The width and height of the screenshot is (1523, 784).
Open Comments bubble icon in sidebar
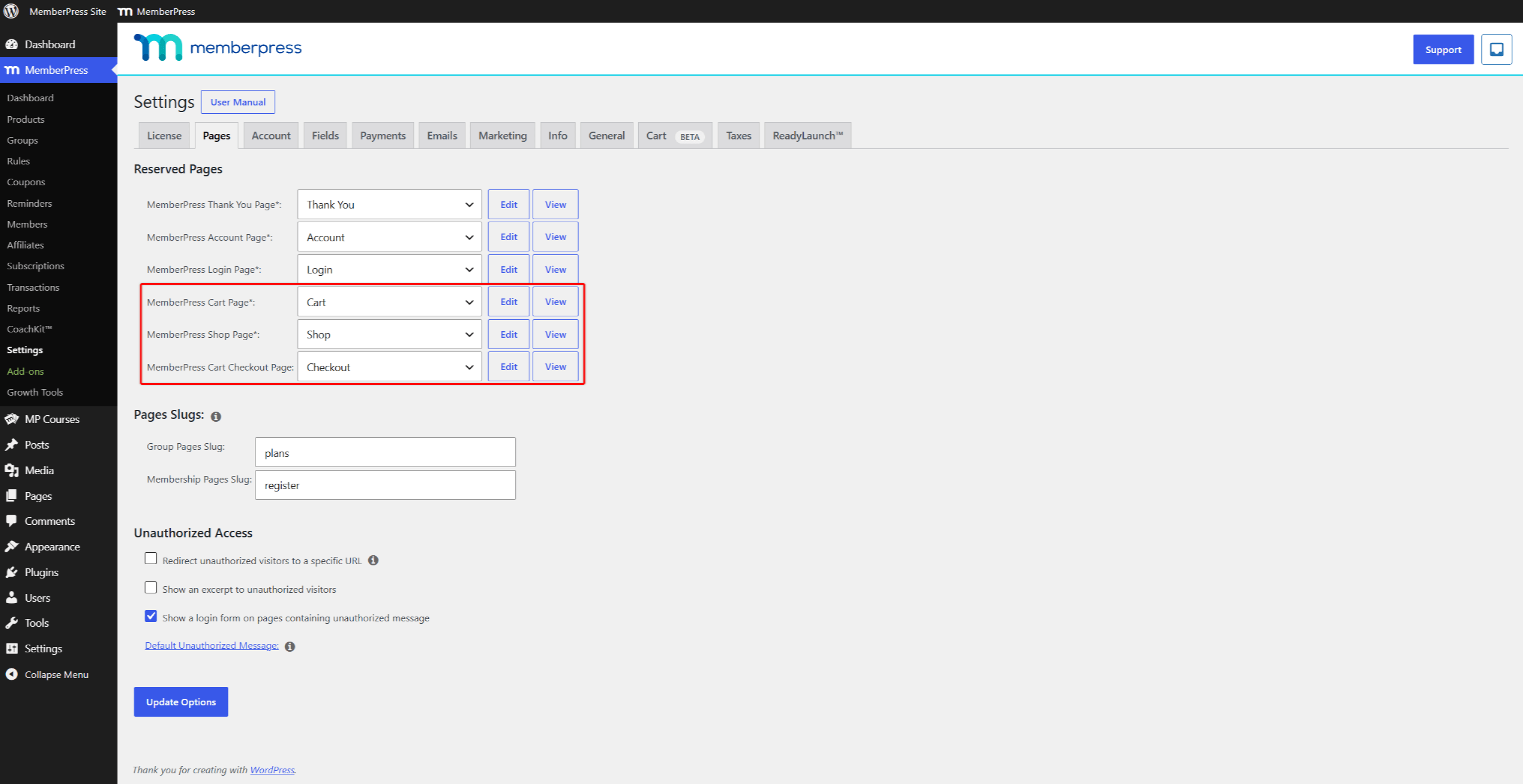[x=11, y=521]
